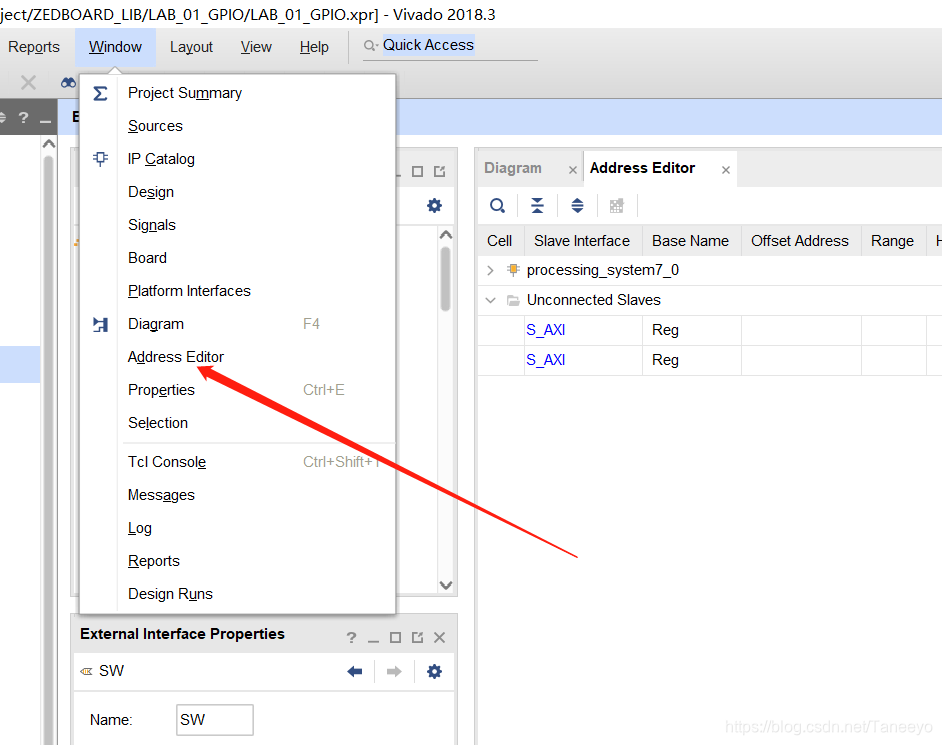This screenshot has height=745, width=942.
Task: Open settings gear in the upper left panel
Action: (434, 206)
